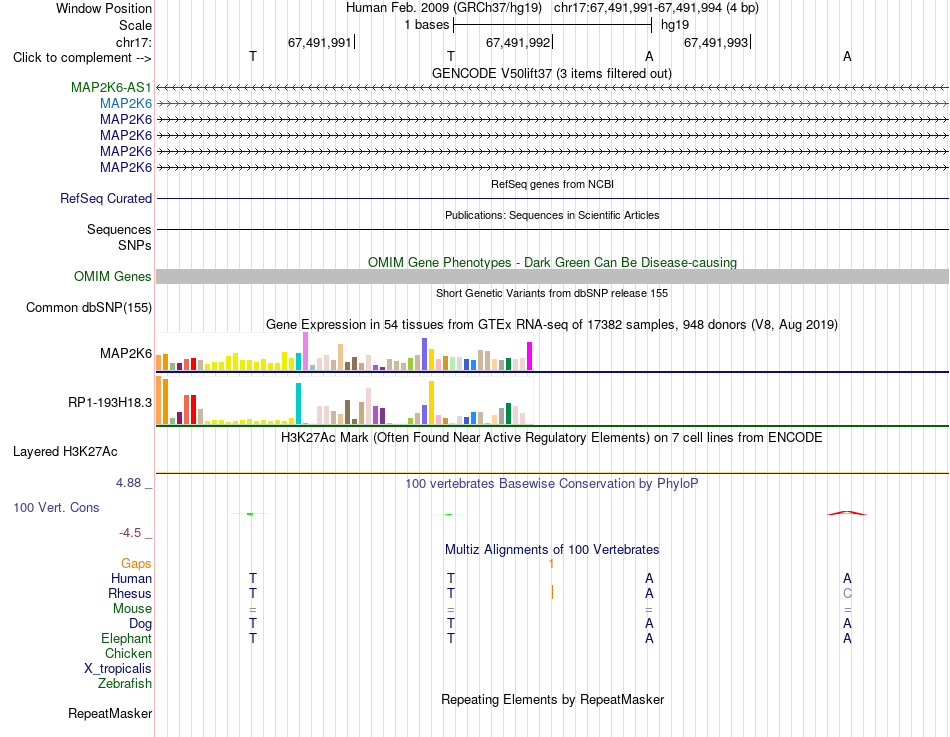Click the tall violet bar in MAP2K6 chart
Image resolution: width=950 pixels, height=737 pixels.
point(305,351)
